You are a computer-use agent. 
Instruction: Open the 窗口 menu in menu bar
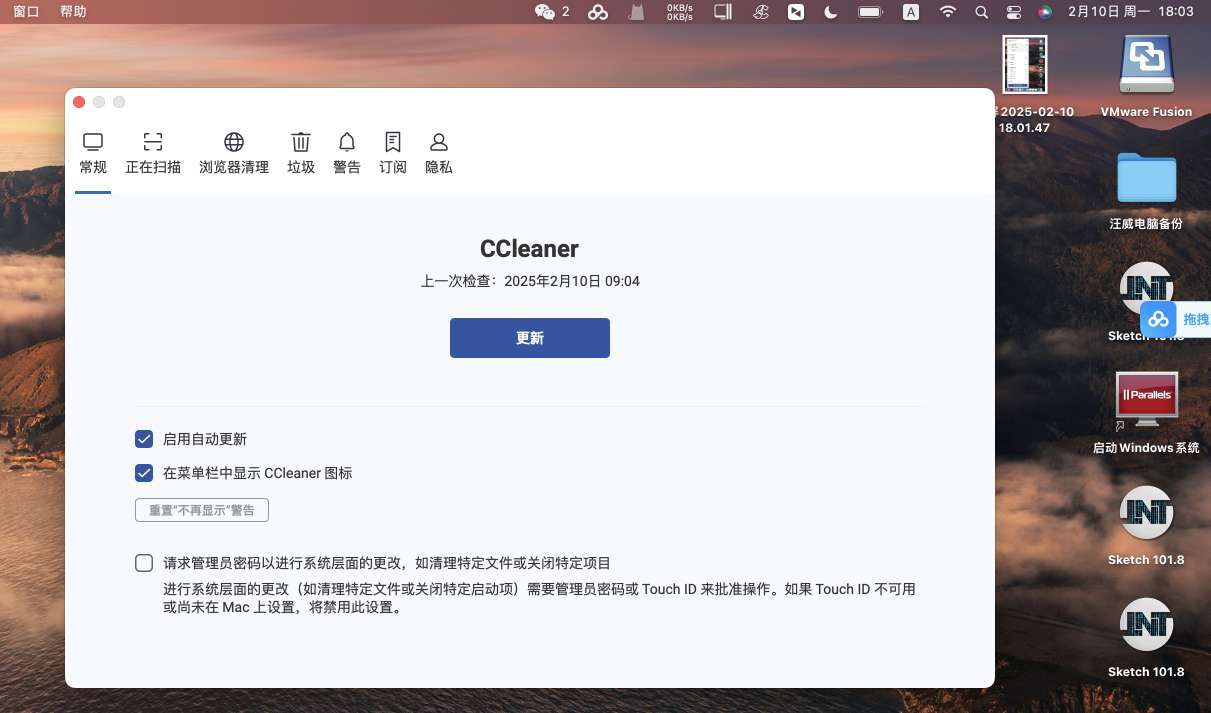[26, 12]
